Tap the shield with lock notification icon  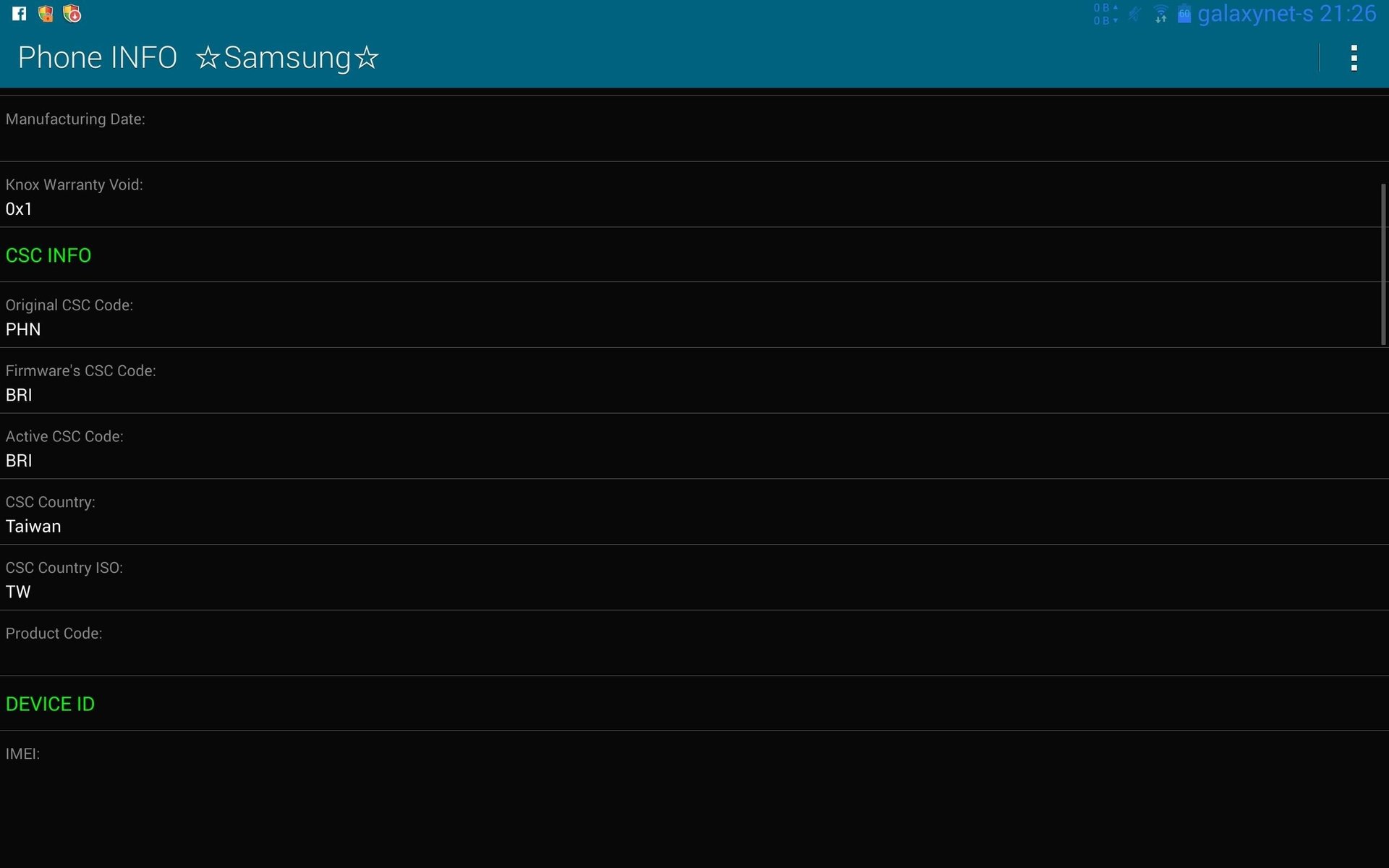46,14
